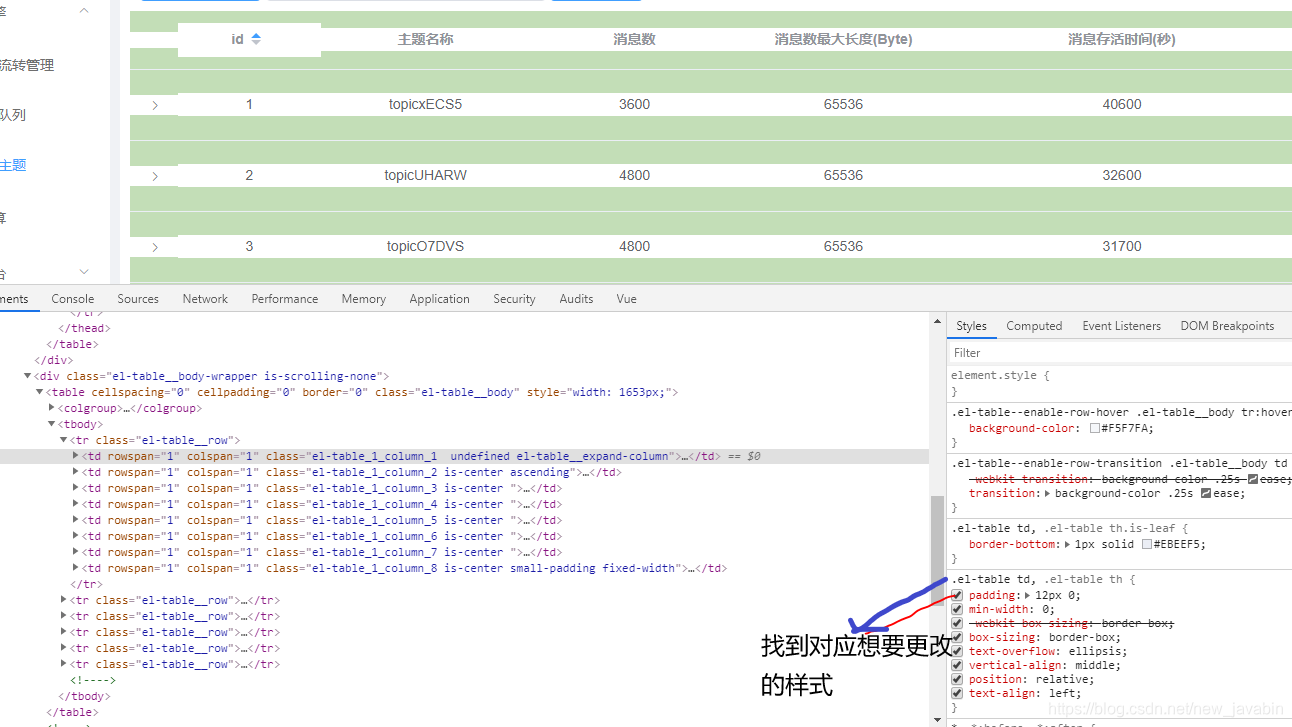The image size is (1292, 727).
Task: Open the Performance tab
Action: [x=285, y=299]
